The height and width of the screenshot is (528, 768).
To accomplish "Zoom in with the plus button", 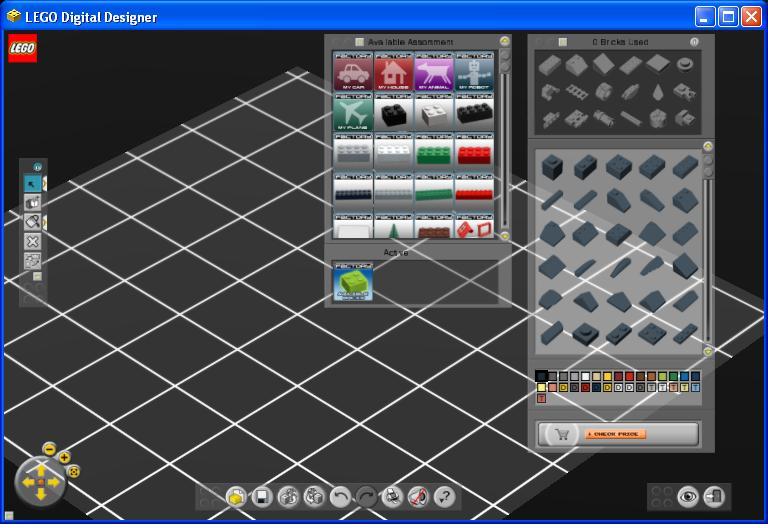I will pyautogui.click(x=64, y=457).
